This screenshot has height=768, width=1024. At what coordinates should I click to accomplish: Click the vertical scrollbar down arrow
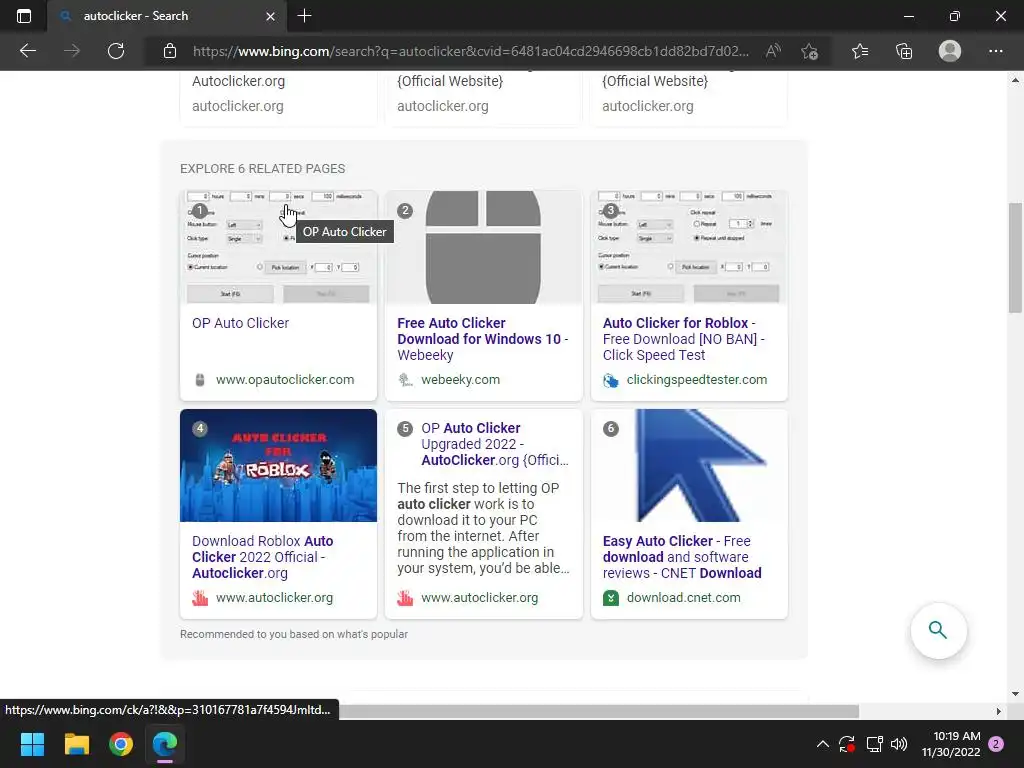tap(1015, 694)
